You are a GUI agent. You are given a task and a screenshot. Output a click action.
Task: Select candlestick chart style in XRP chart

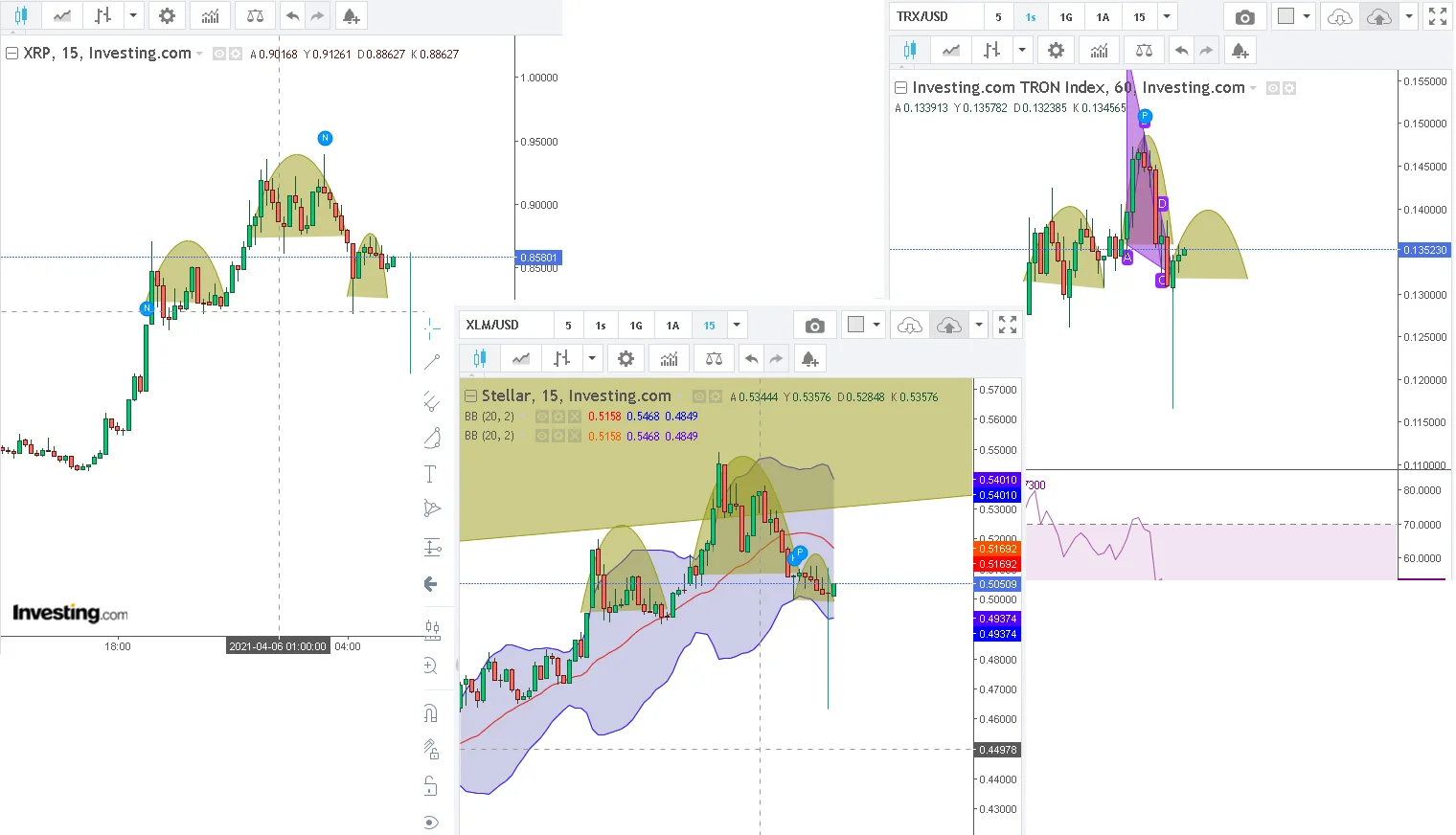coord(21,16)
